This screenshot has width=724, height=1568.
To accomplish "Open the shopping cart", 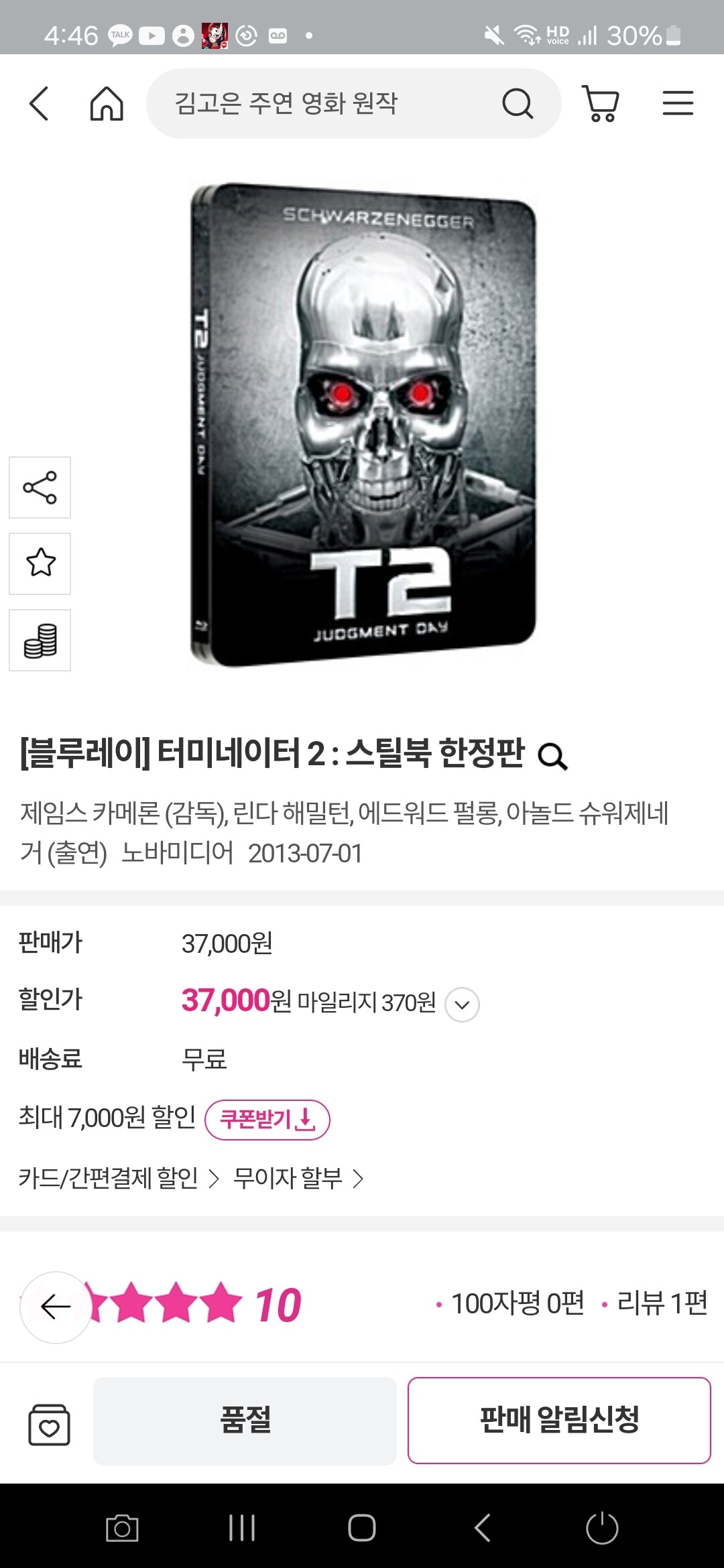I will pyautogui.click(x=601, y=104).
